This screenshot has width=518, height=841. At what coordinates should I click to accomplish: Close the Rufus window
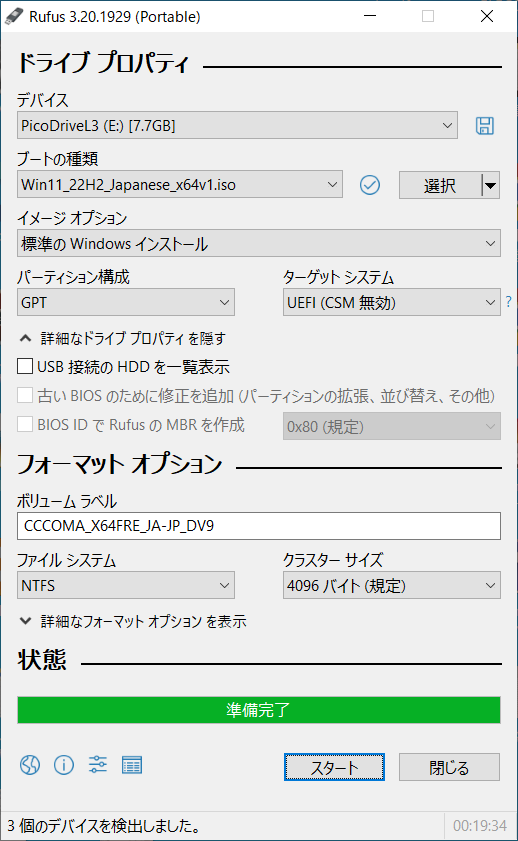pos(487,16)
